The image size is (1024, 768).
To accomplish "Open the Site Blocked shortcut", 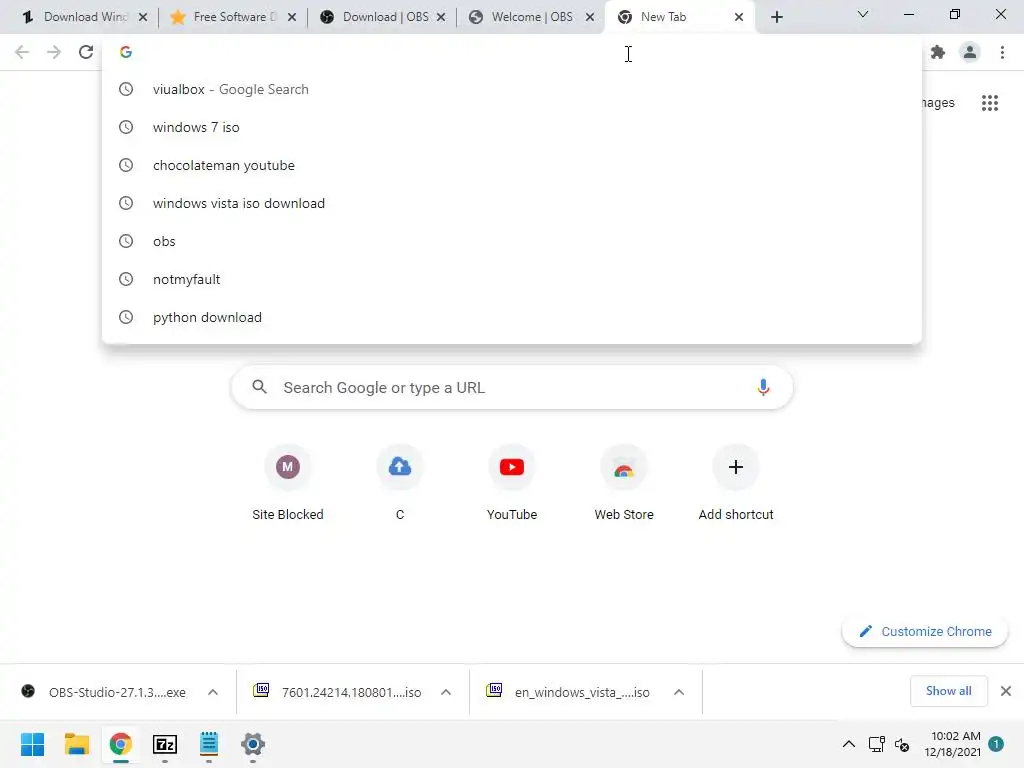I will 287,483.
